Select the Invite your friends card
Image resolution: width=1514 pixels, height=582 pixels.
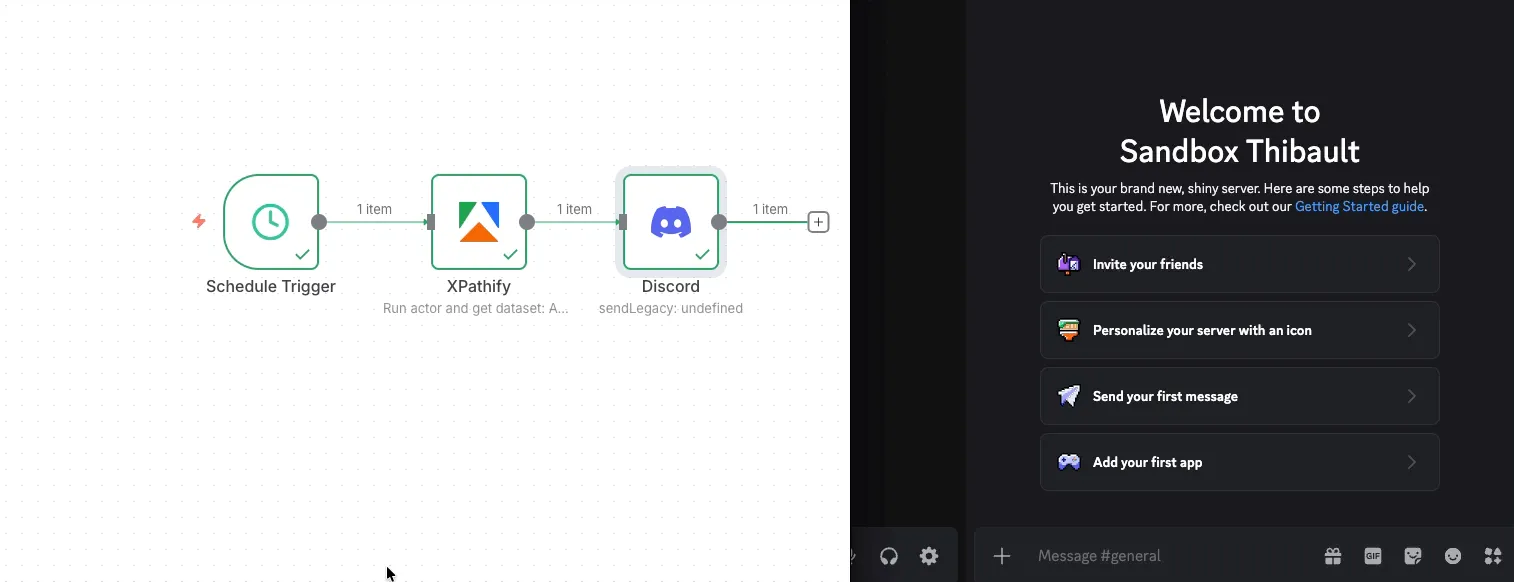click(1239, 264)
